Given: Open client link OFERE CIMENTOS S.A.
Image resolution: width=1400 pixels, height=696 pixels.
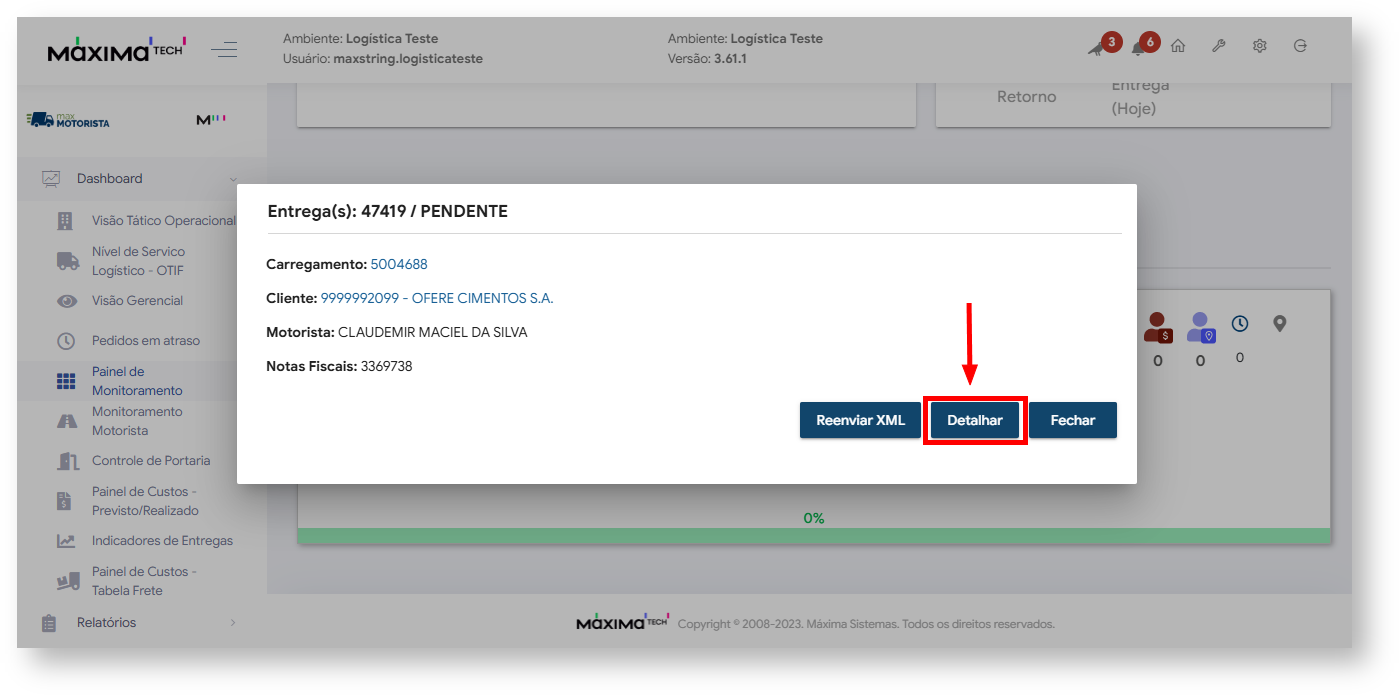Looking at the screenshot, I should [x=437, y=298].
